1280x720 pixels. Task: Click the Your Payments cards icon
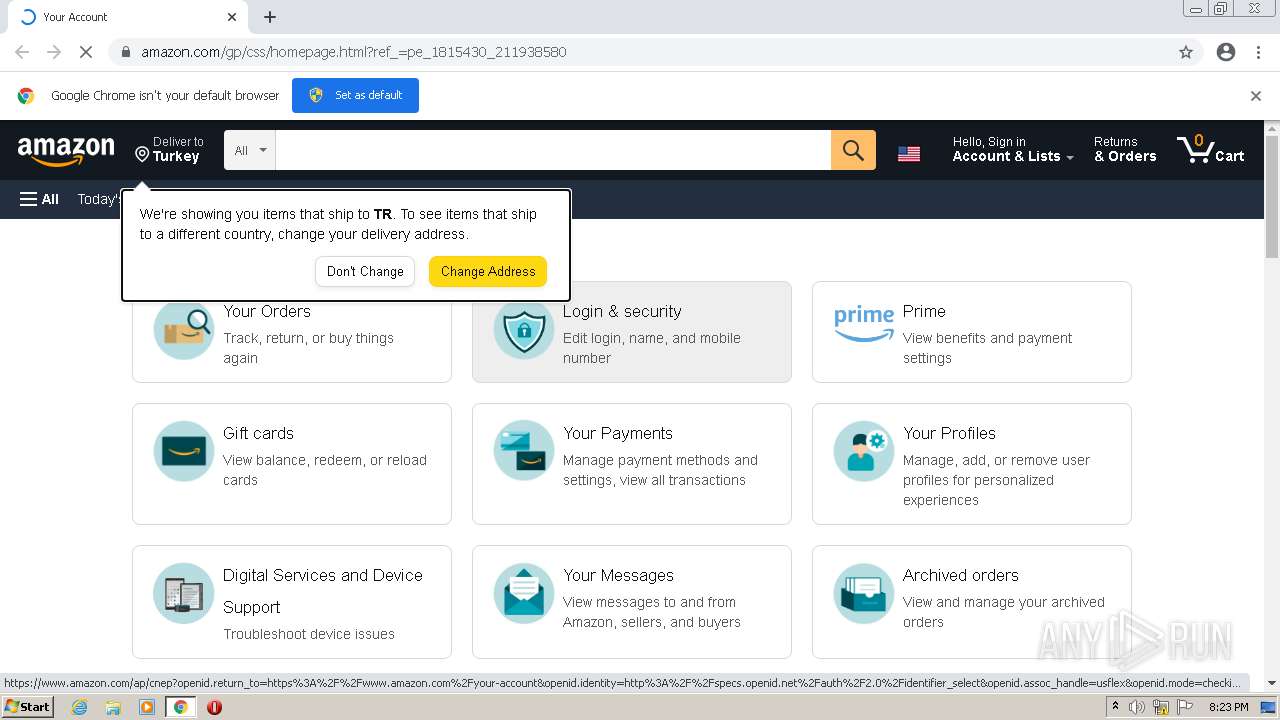click(x=524, y=451)
